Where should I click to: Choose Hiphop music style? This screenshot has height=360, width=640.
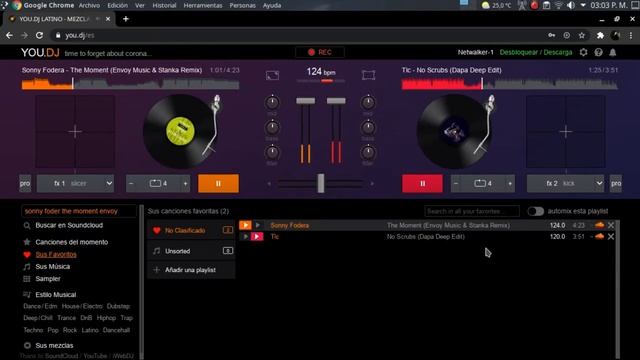pos(106,318)
